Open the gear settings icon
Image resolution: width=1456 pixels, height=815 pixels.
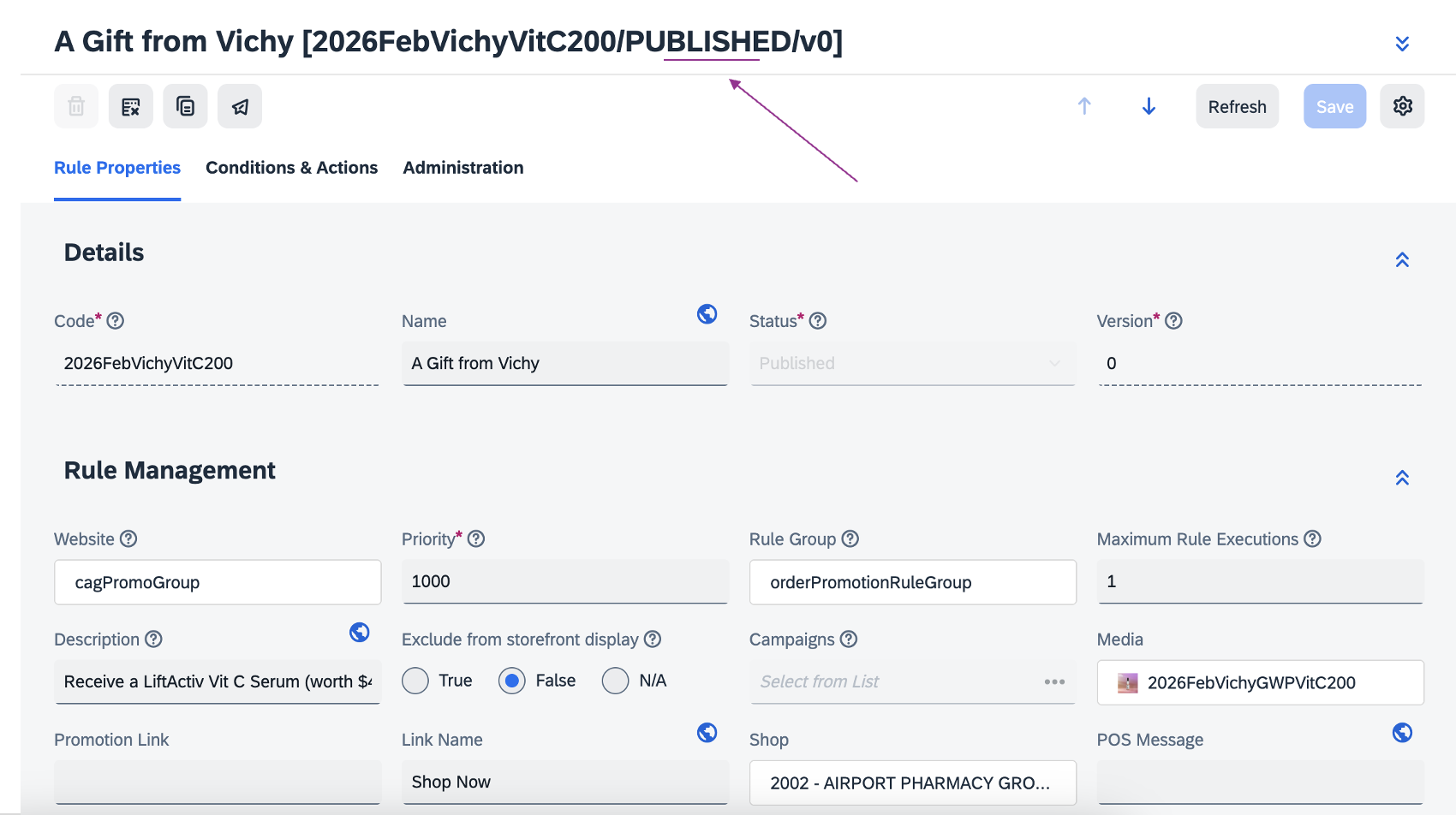1402,106
